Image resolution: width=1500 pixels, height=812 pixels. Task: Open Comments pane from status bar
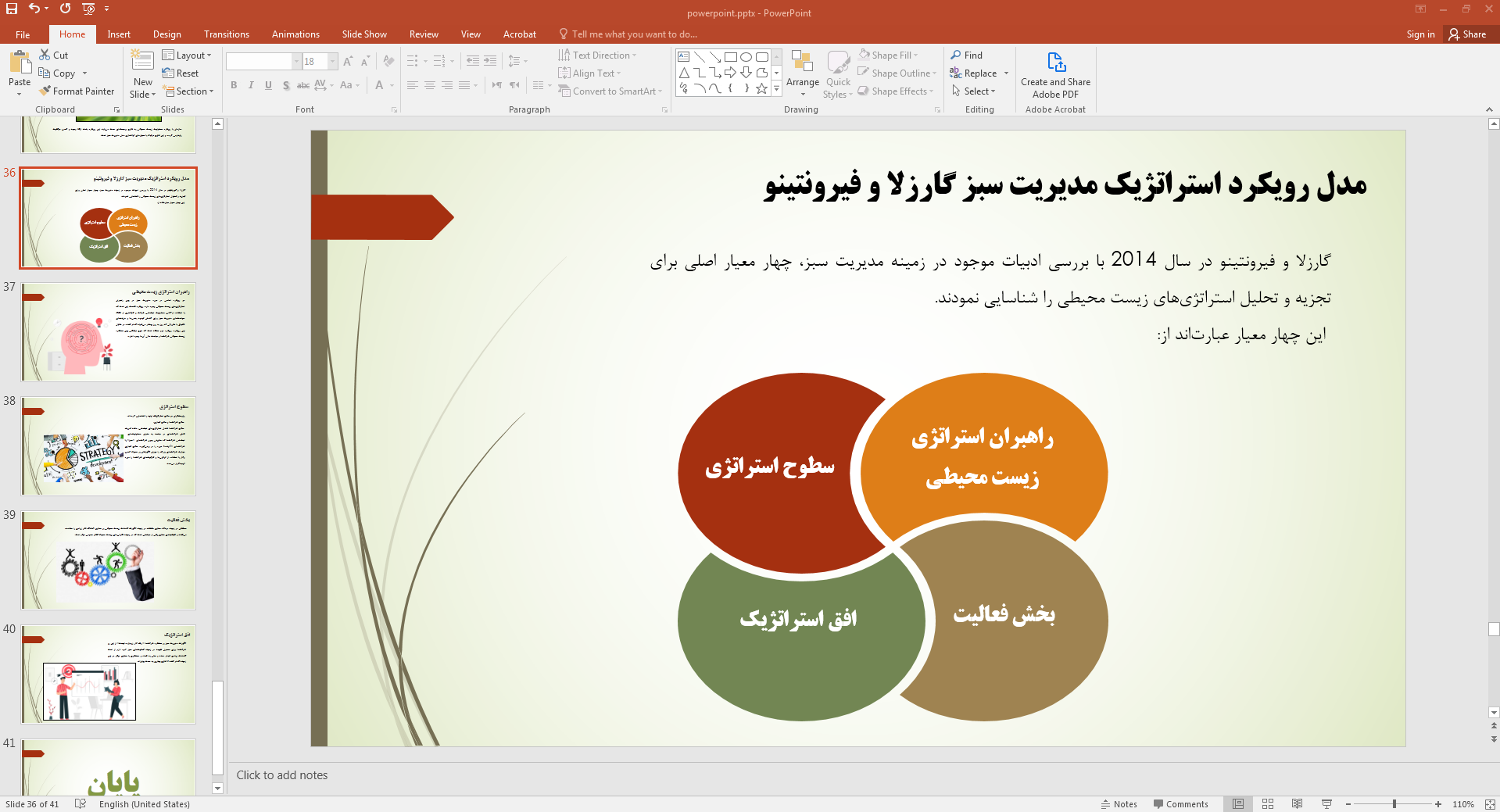point(1180,804)
